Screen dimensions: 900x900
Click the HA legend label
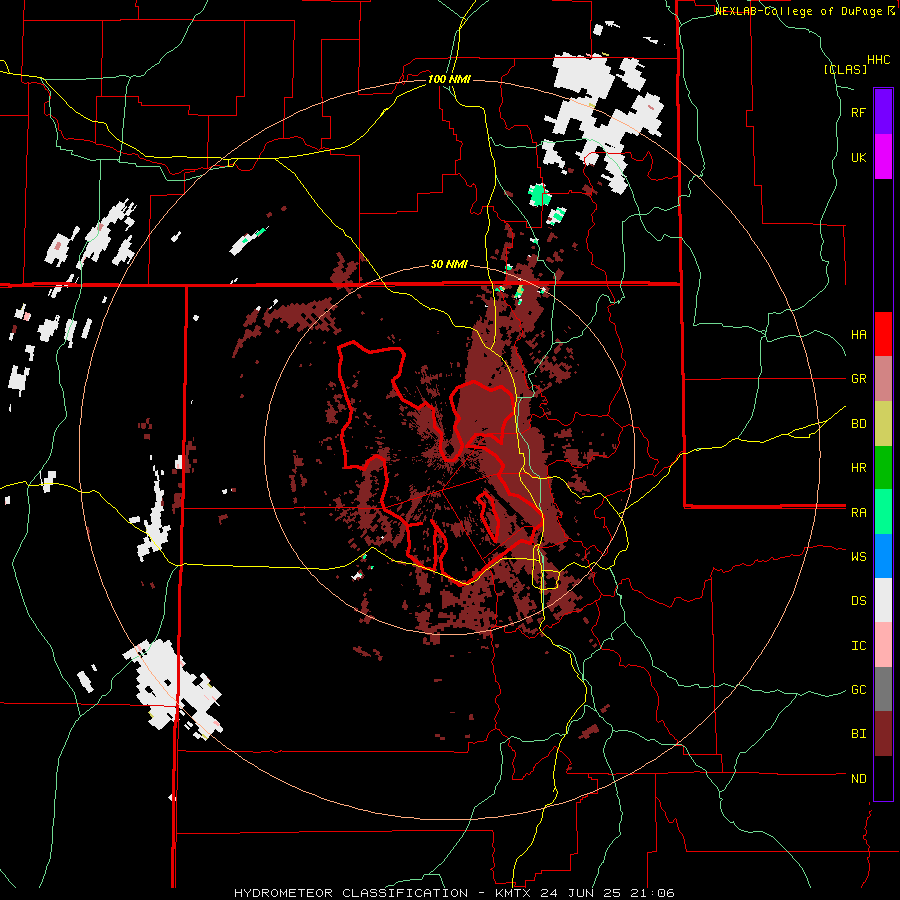pyautogui.click(x=858, y=335)
